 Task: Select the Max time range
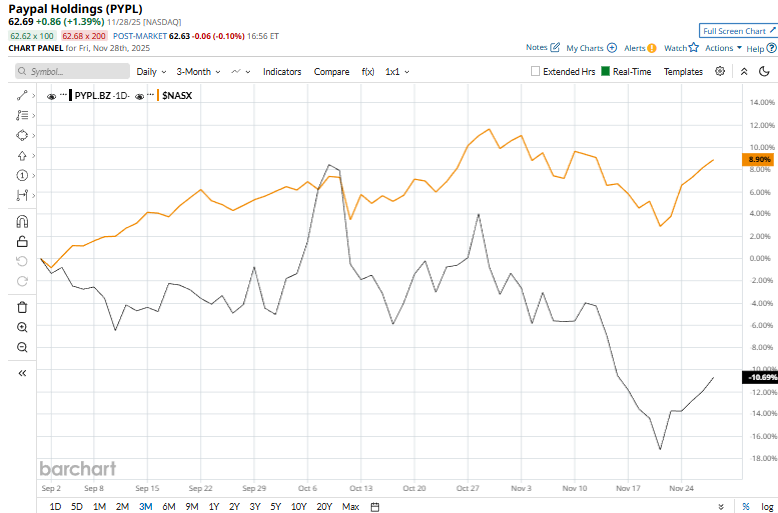click(350, 507)
